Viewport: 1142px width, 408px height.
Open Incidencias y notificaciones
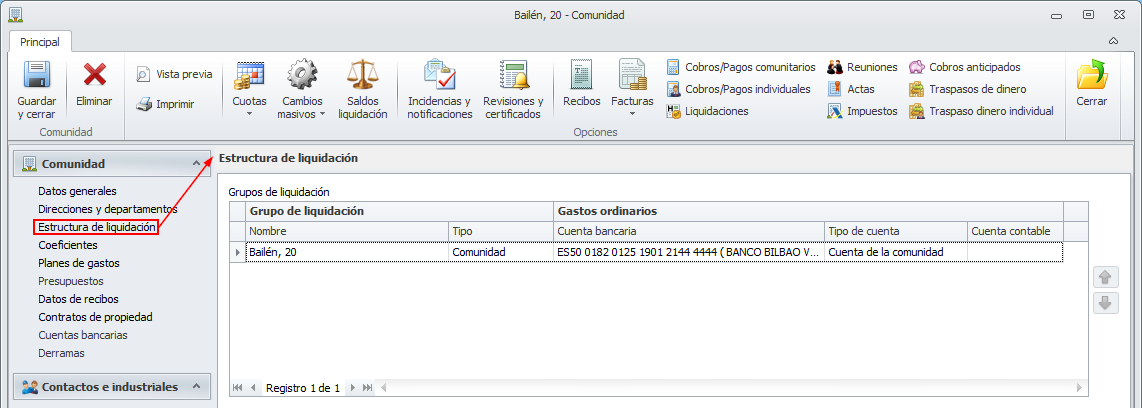(x=439, y=76)
